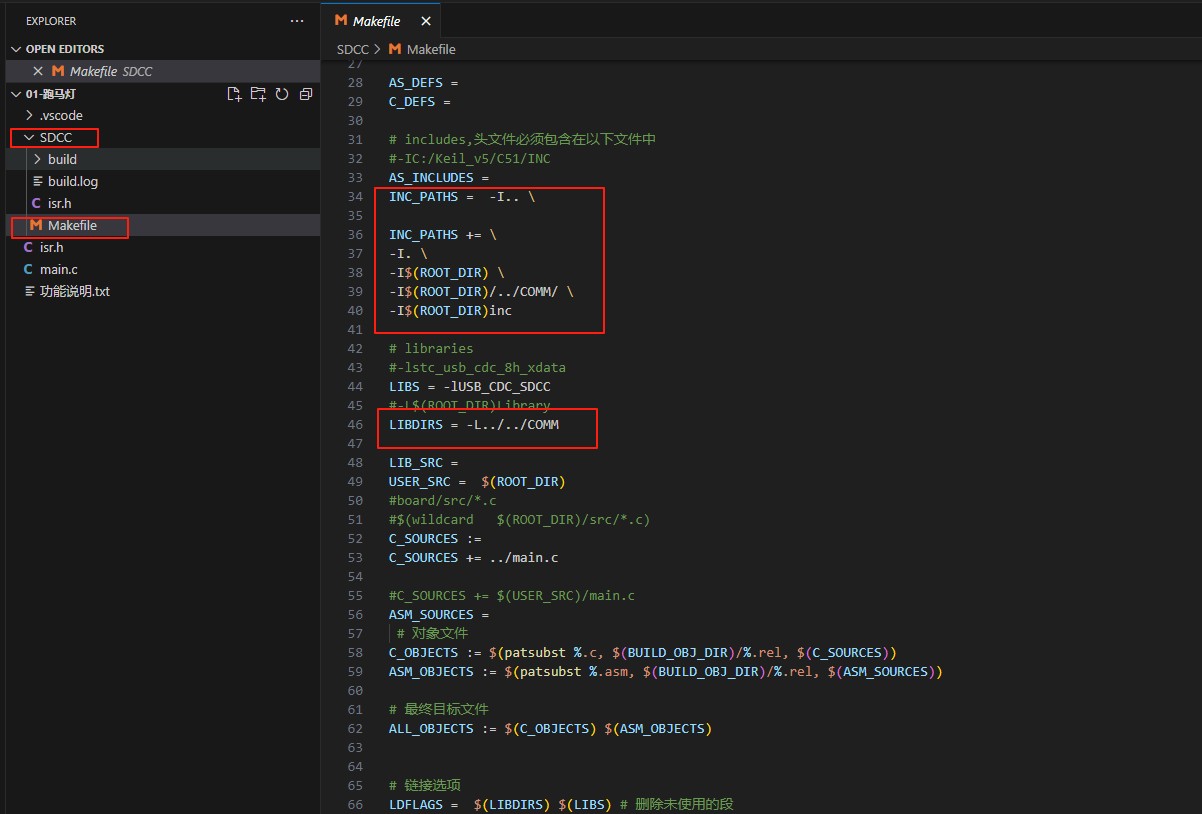The width and height of the screenshot is (1202, 814).
Task: Close the Makefile editor tab
Action: 427,21
